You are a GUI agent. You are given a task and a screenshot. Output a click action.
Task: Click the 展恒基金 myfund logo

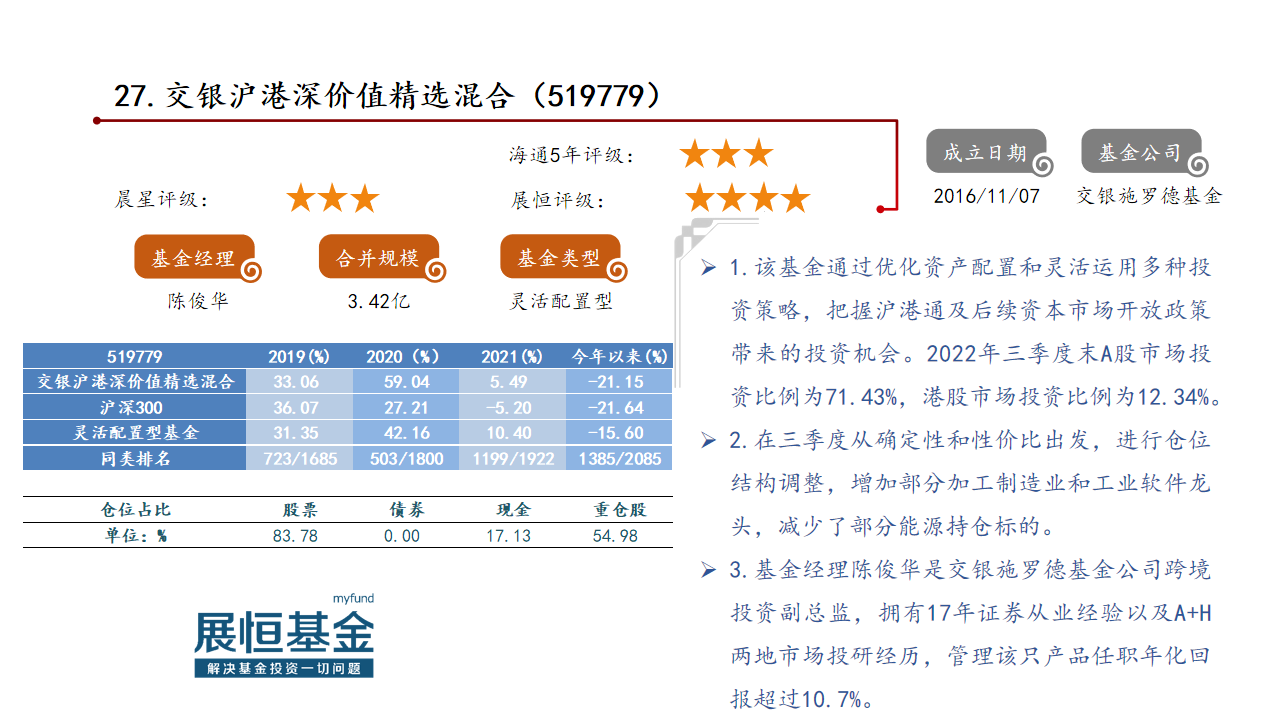284,635
